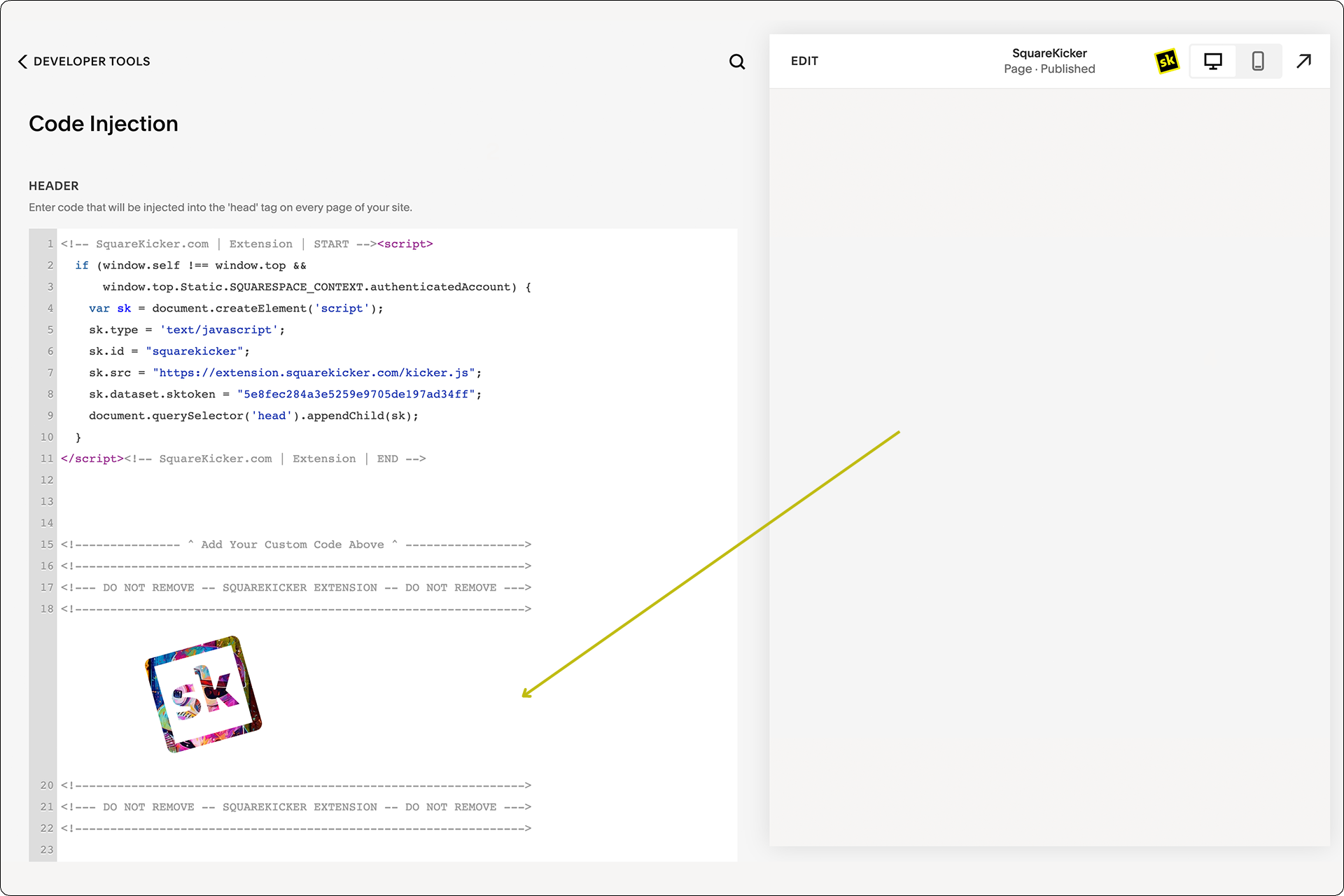Open the SquareKicker yellow SK extension icon

click(1167, 62)
